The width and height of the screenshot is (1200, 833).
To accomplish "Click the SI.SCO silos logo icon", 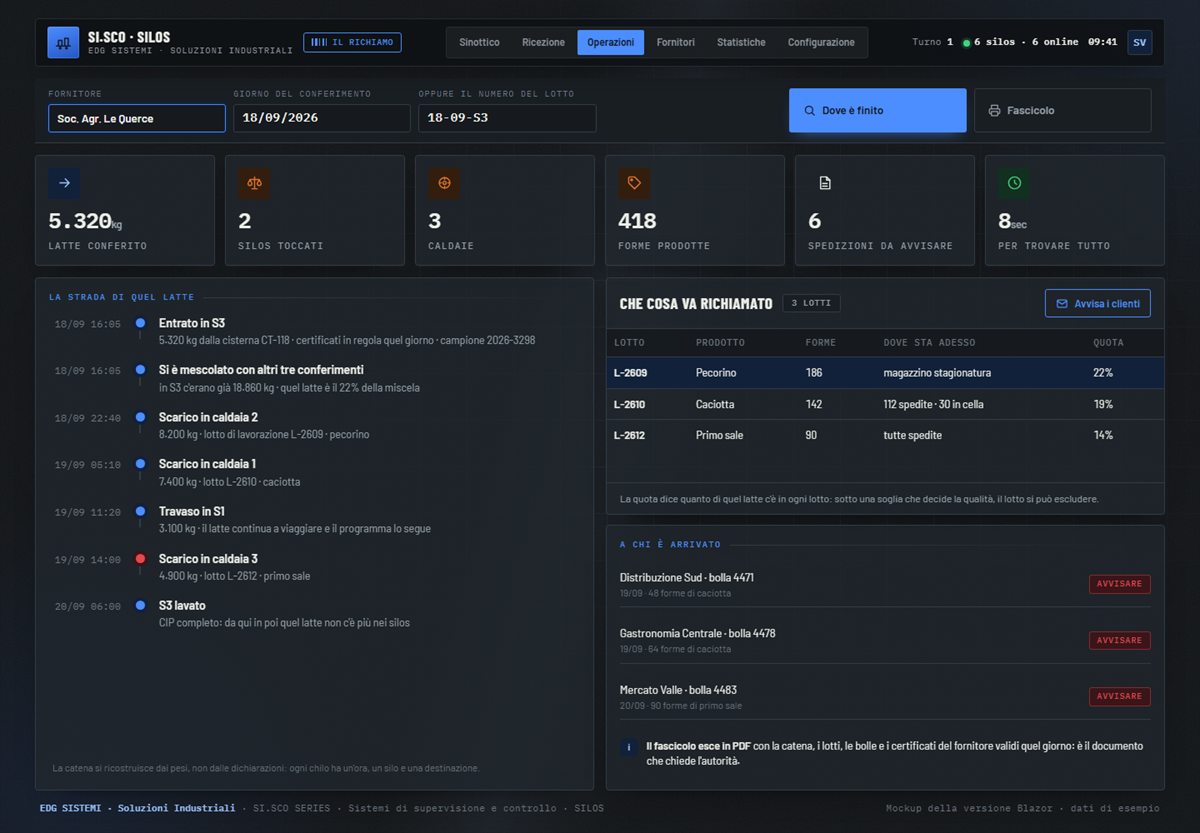I will click(x=63, y=42).
